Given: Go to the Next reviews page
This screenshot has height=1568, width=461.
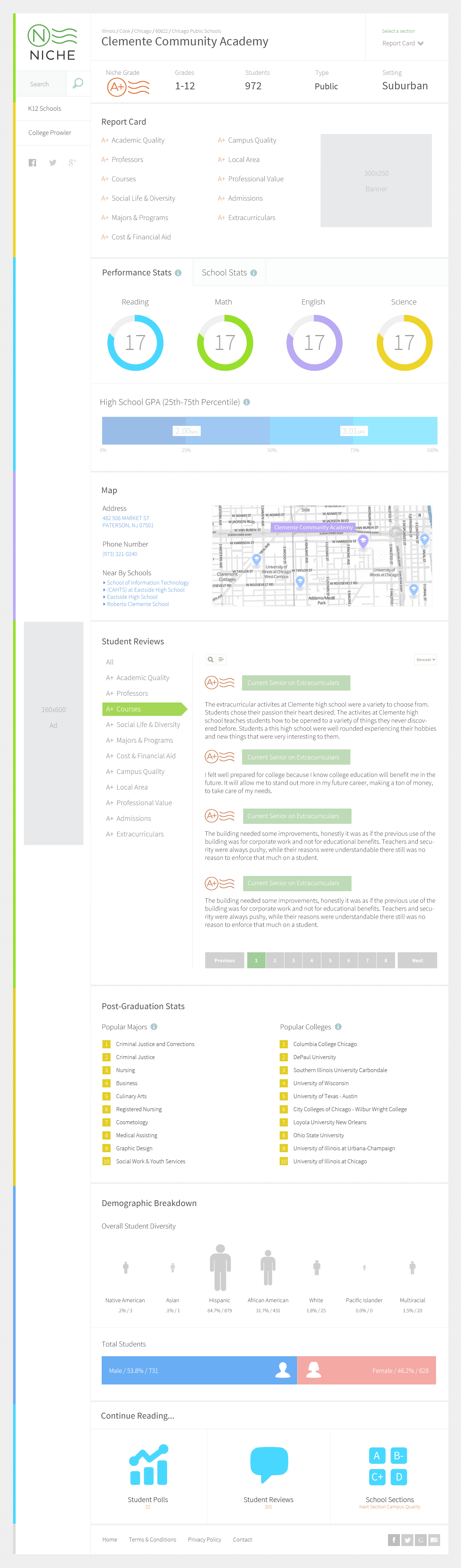Looking at the screenshot, I should [417, 960].
